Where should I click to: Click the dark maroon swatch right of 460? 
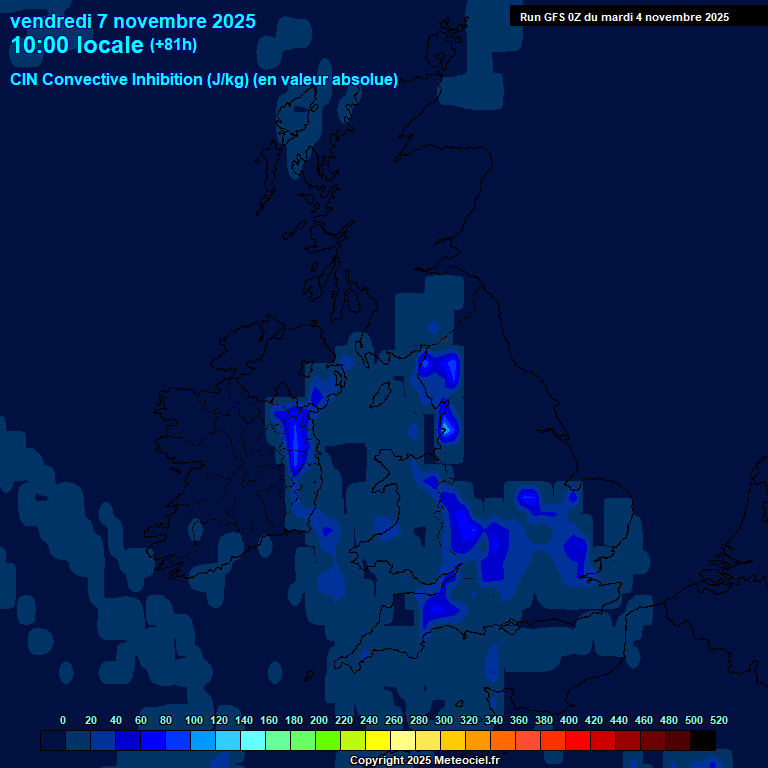coord(653,741)
